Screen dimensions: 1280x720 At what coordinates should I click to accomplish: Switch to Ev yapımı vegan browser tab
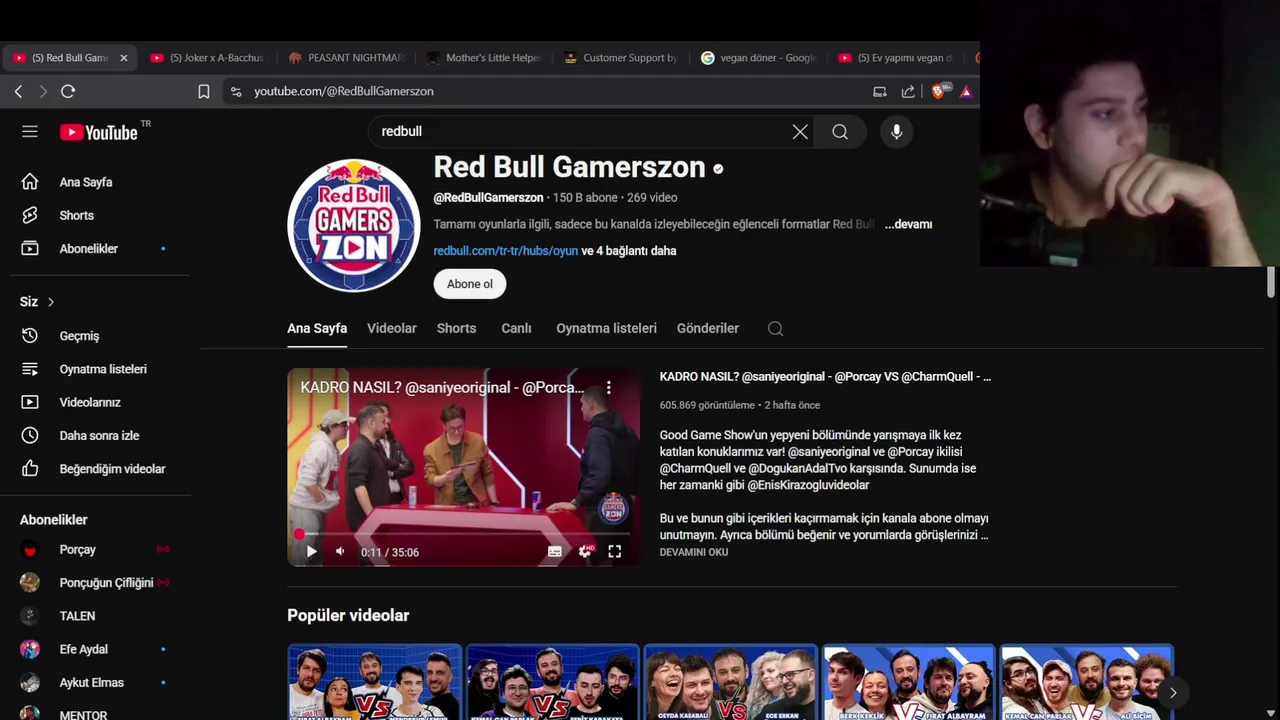(x=897, y=58)
